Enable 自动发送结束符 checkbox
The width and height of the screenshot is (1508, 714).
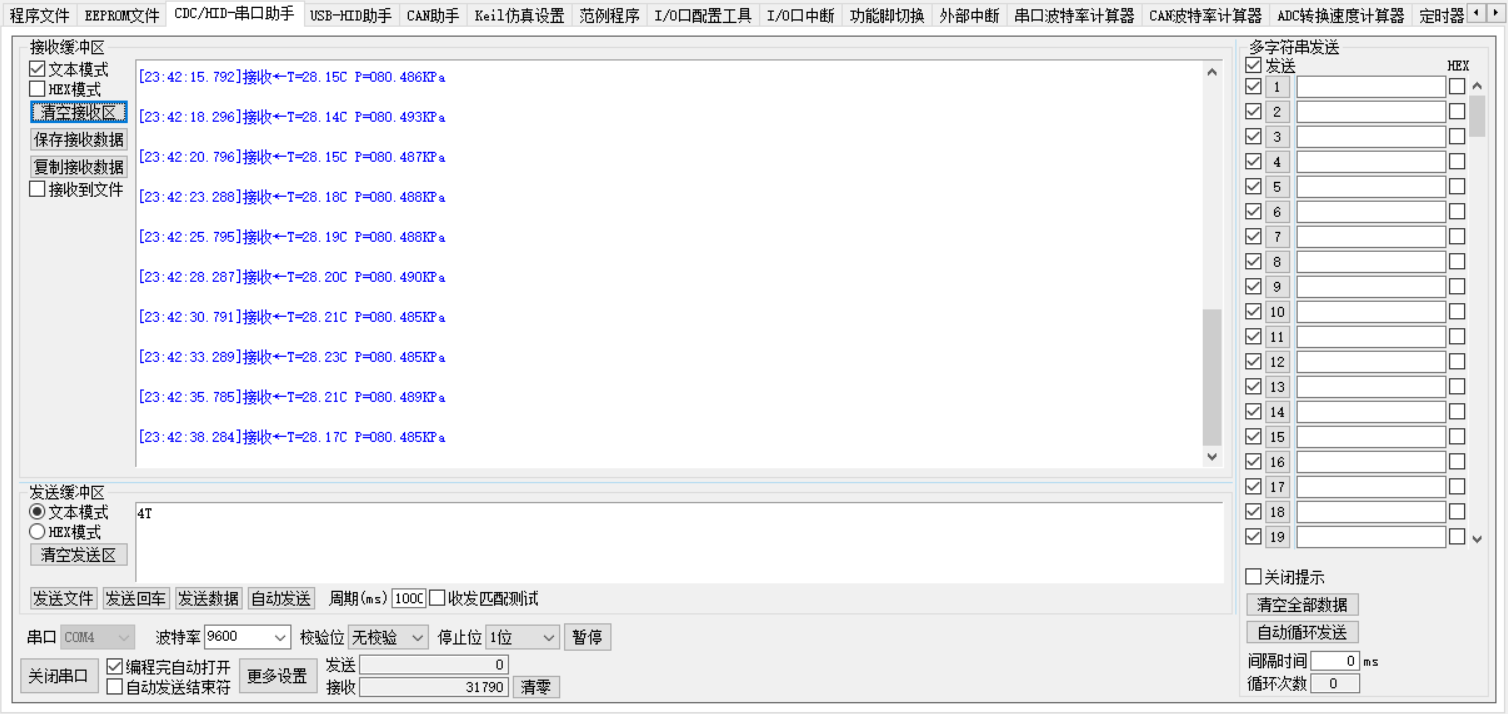coord(168,687)
